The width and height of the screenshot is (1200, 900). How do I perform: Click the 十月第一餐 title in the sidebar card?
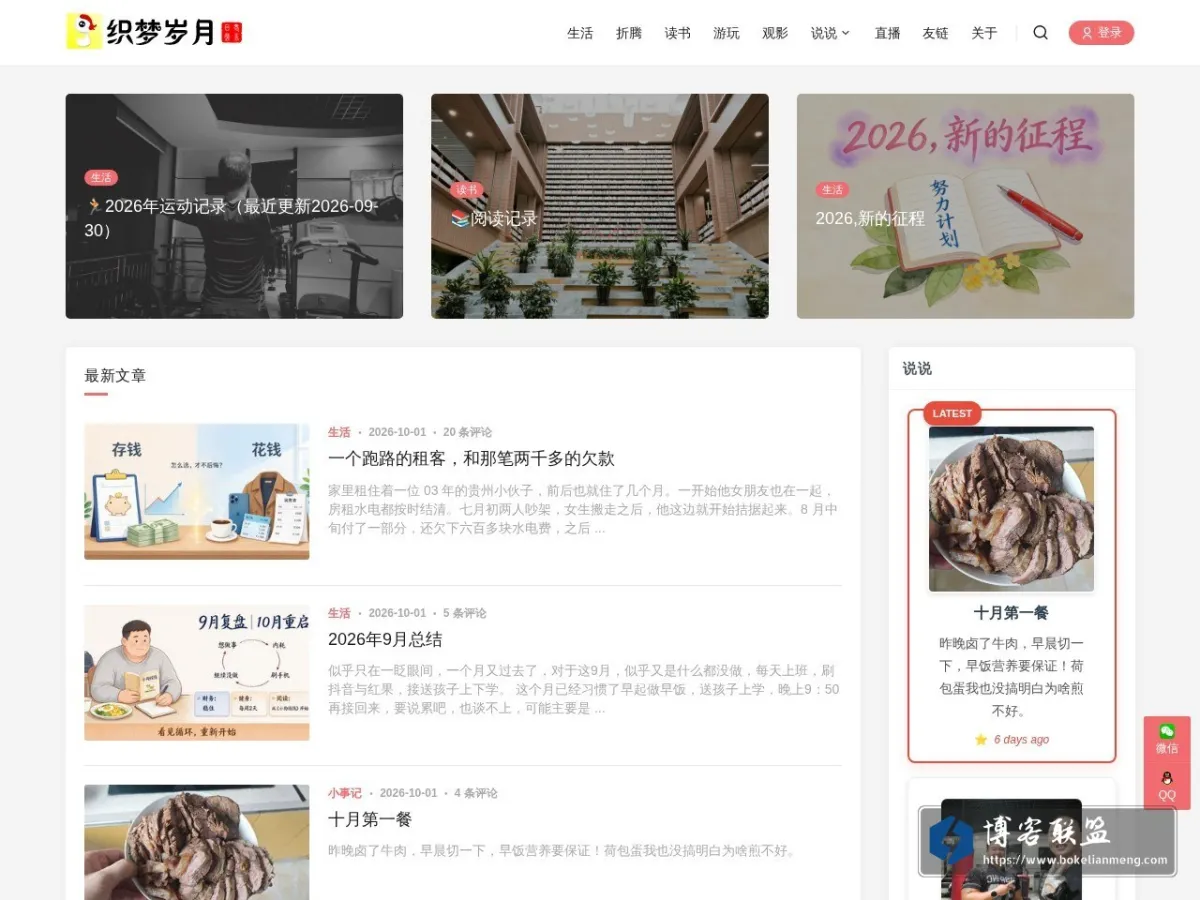coord(1011,613)
